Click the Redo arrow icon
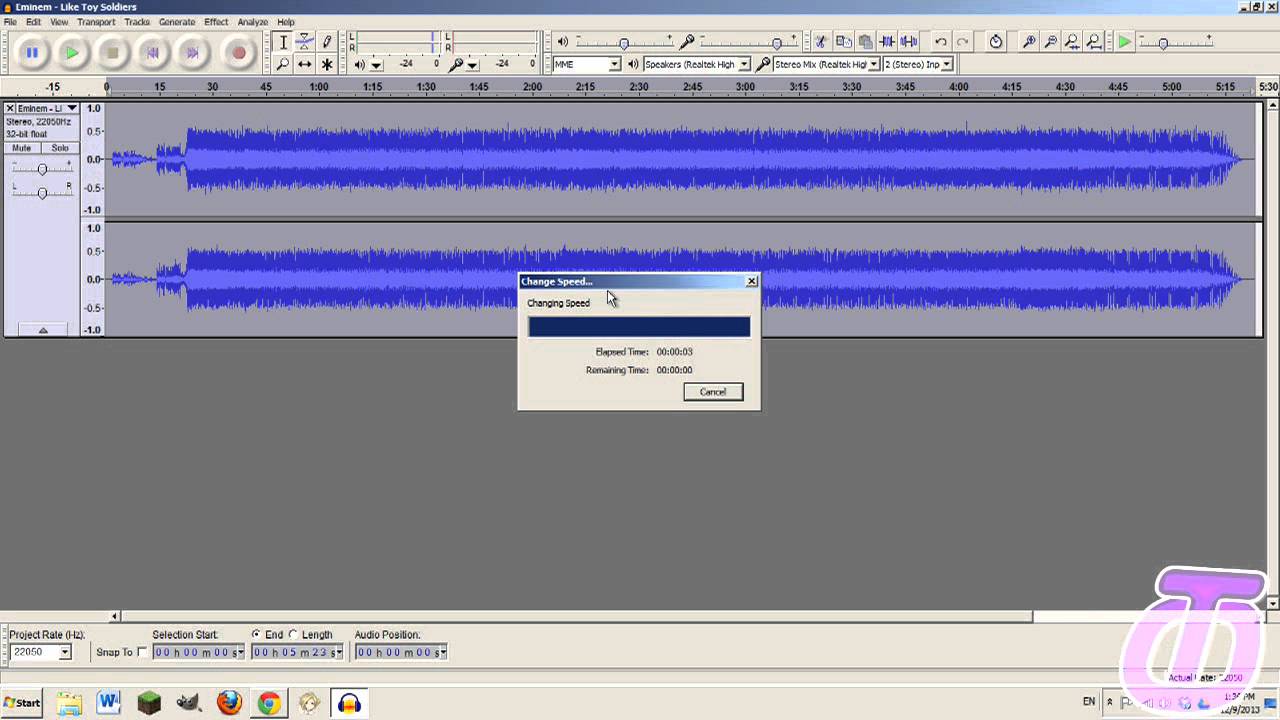This screenshot has height=720, width=1280. click(963, 42)
